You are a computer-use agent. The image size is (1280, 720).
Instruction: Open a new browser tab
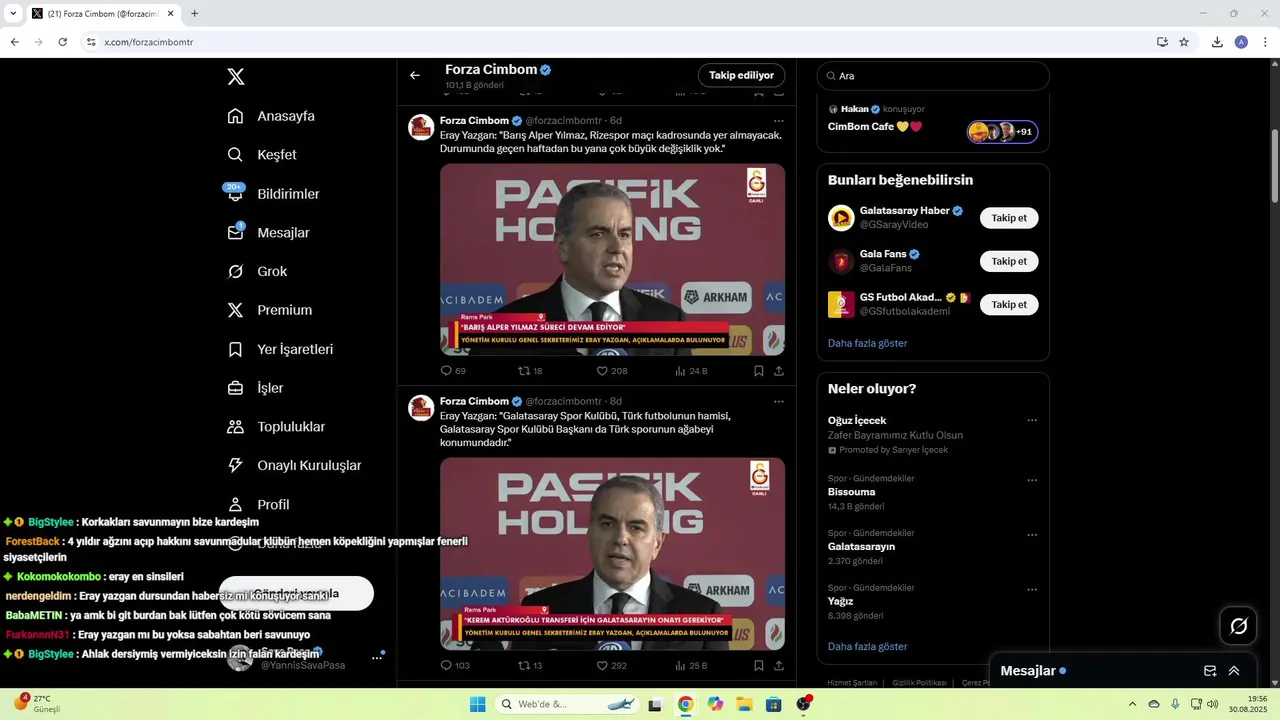coord(194,14)
